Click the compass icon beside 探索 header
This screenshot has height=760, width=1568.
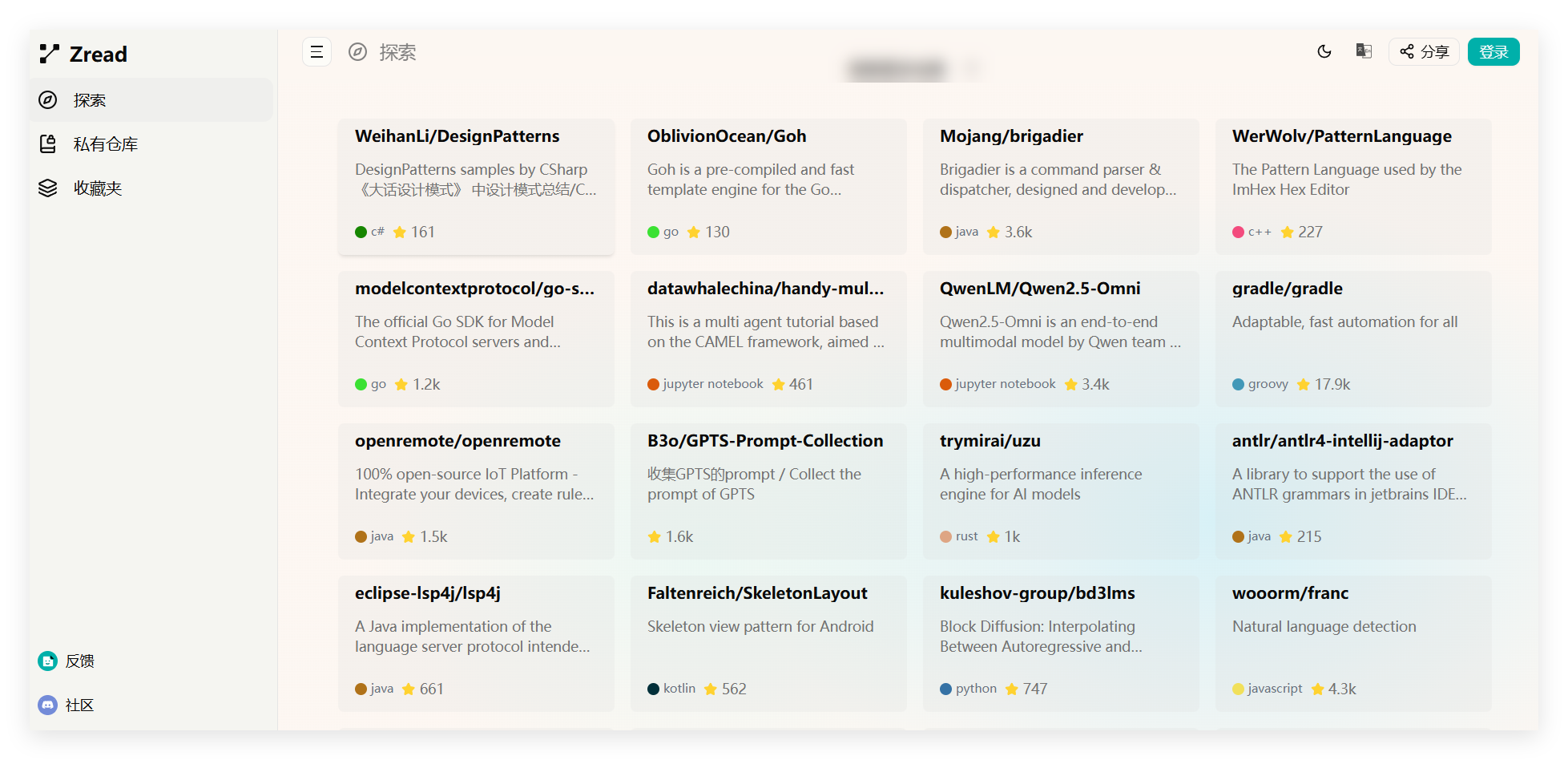(357, 52)
